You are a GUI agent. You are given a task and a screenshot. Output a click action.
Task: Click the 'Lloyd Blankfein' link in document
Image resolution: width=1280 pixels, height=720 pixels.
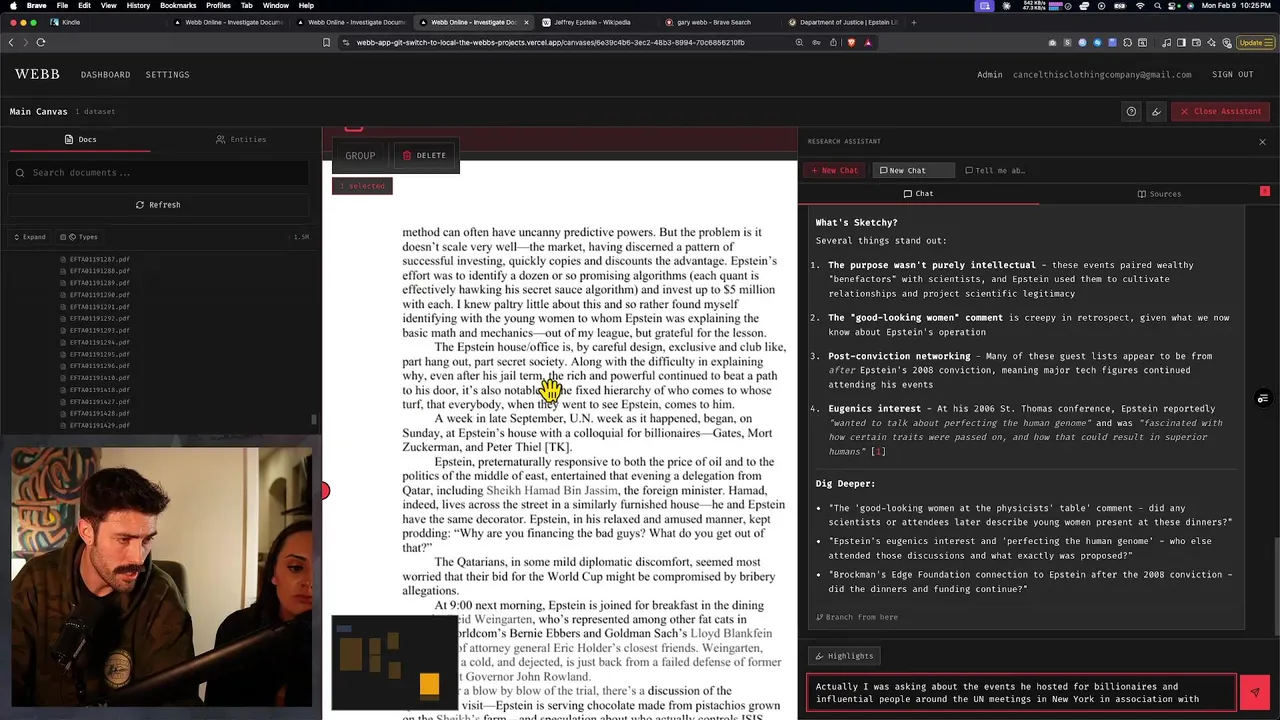pos(731,634)
